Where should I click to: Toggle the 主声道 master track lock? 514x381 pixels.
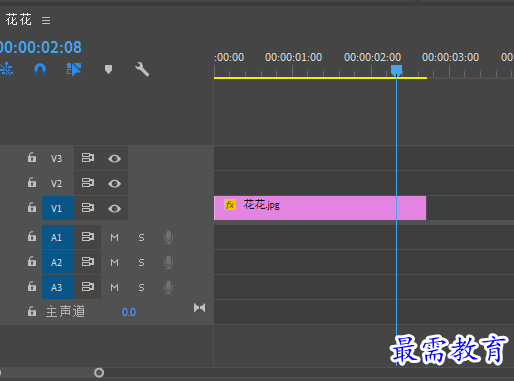click(32, 311)
